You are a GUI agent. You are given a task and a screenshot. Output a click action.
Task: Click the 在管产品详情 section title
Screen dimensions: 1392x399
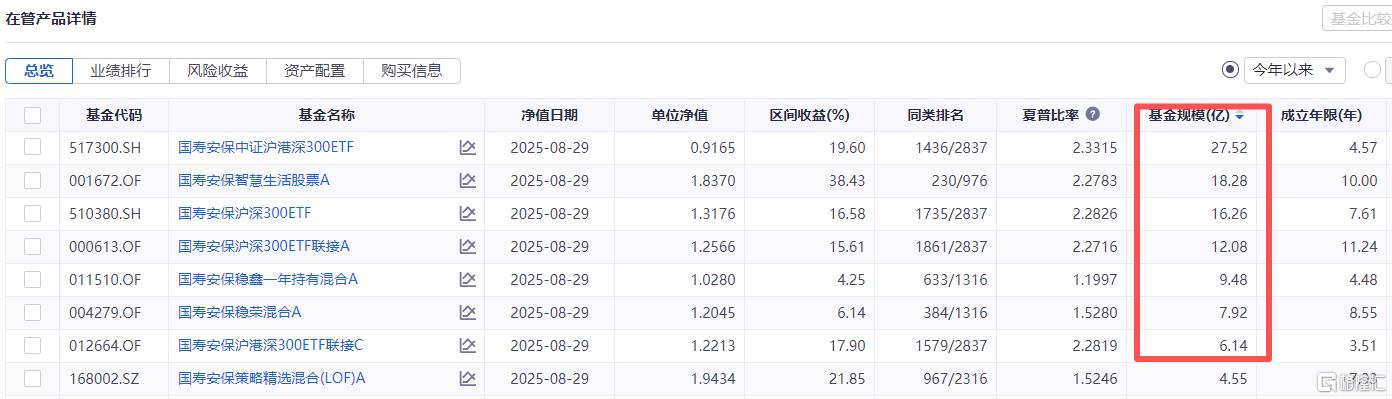[51, 19]
